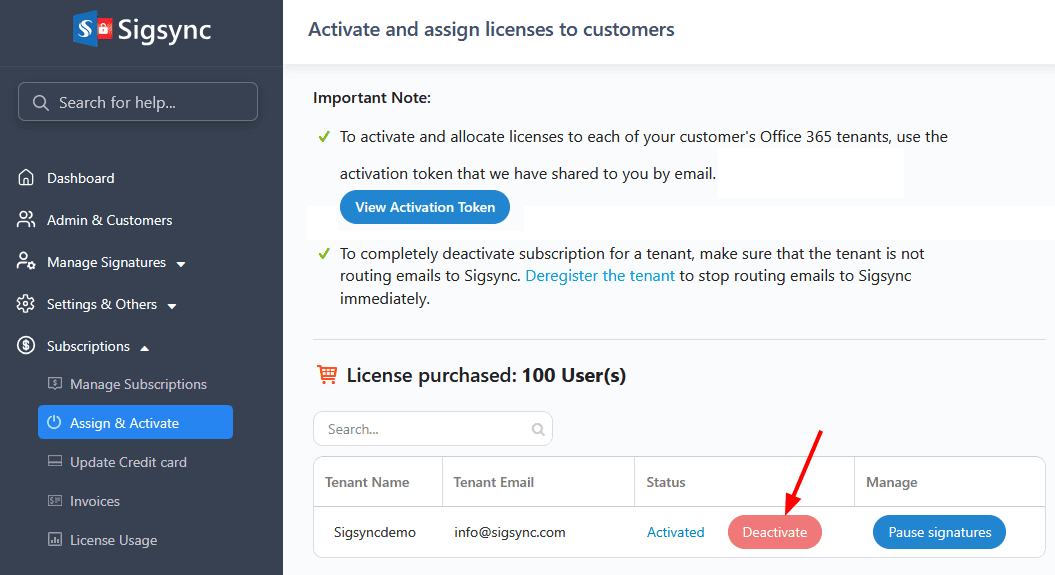
Task: Click the Assign & Activate power icon
Action: (54, 422)
